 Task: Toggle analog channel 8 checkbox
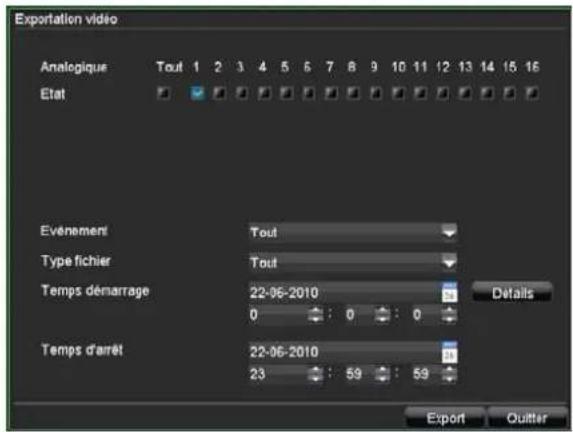click(353, 93)
